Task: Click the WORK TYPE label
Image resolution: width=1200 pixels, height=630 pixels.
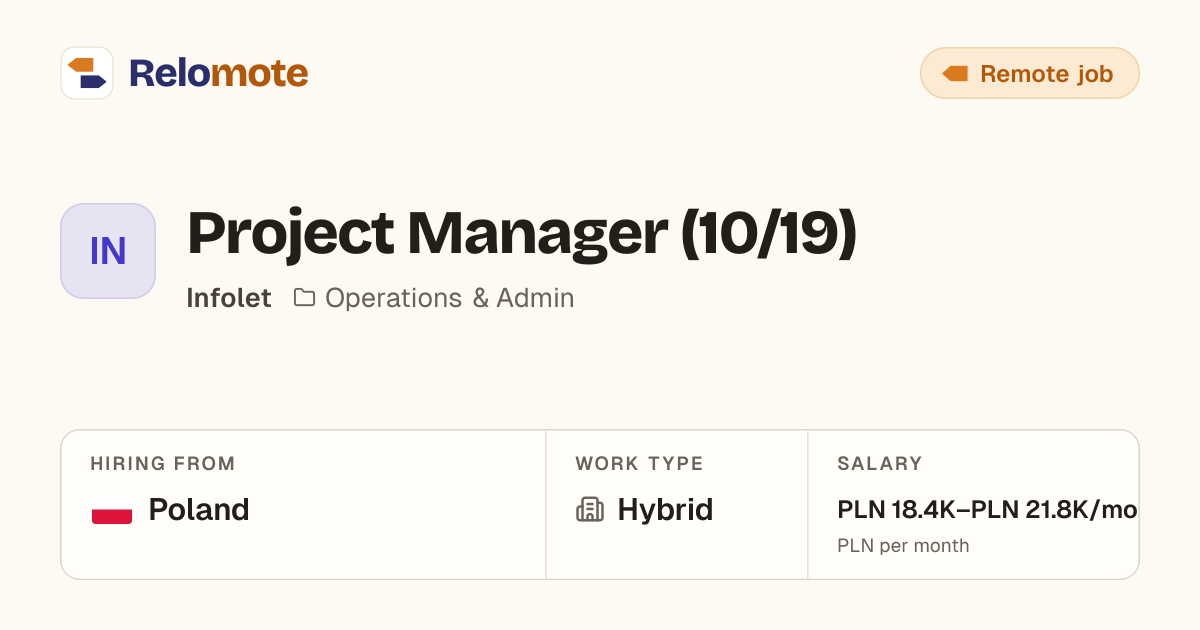Action: [640, 464]
